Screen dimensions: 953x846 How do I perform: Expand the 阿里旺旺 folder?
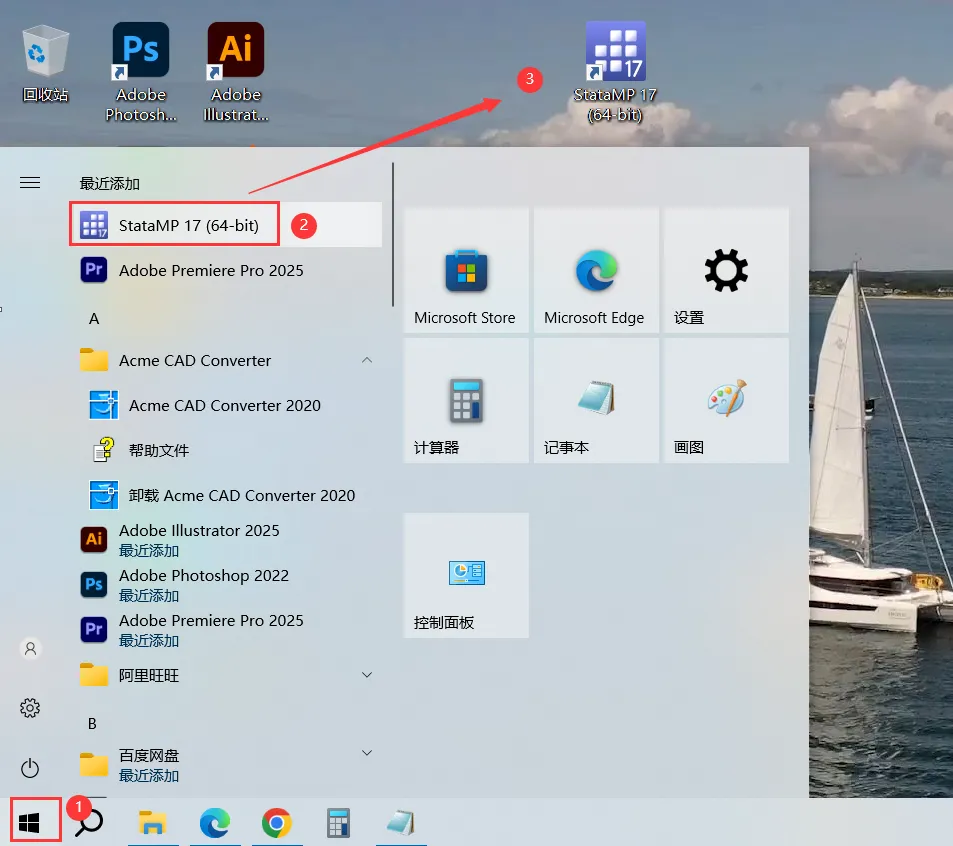pyautogui.click(x=226, y=675)
